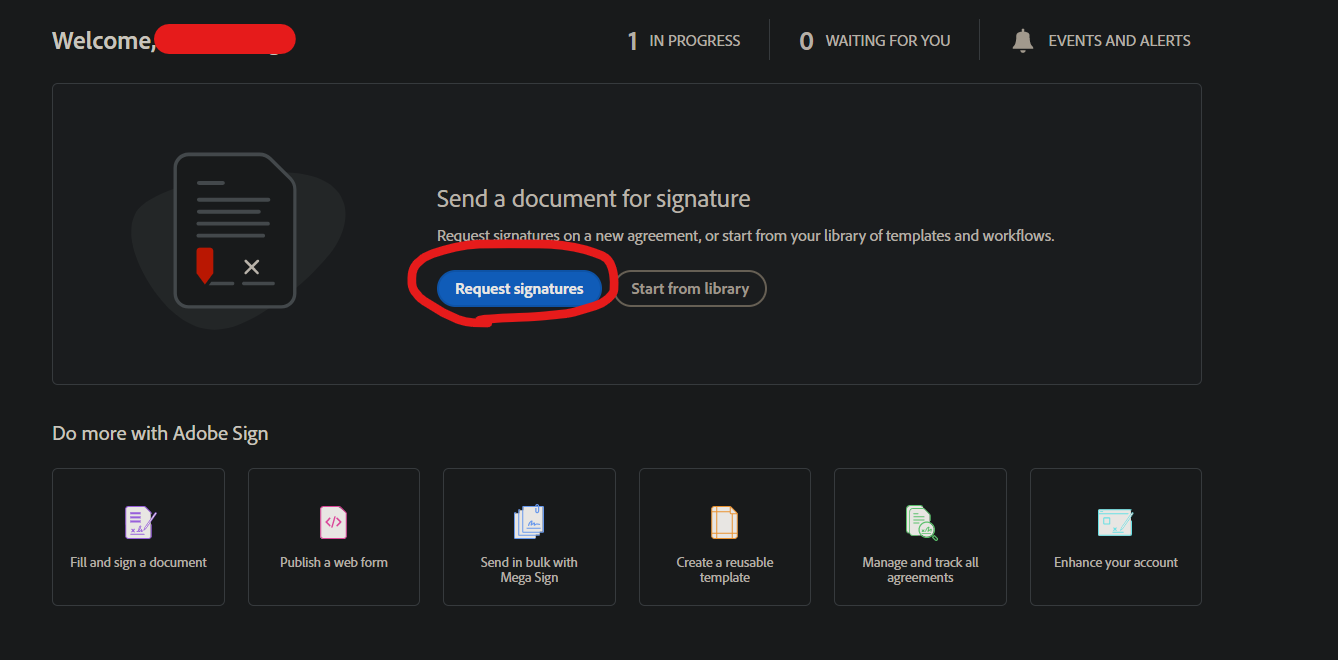Open the manage and track agreements icon

click(x=921, y=522)
